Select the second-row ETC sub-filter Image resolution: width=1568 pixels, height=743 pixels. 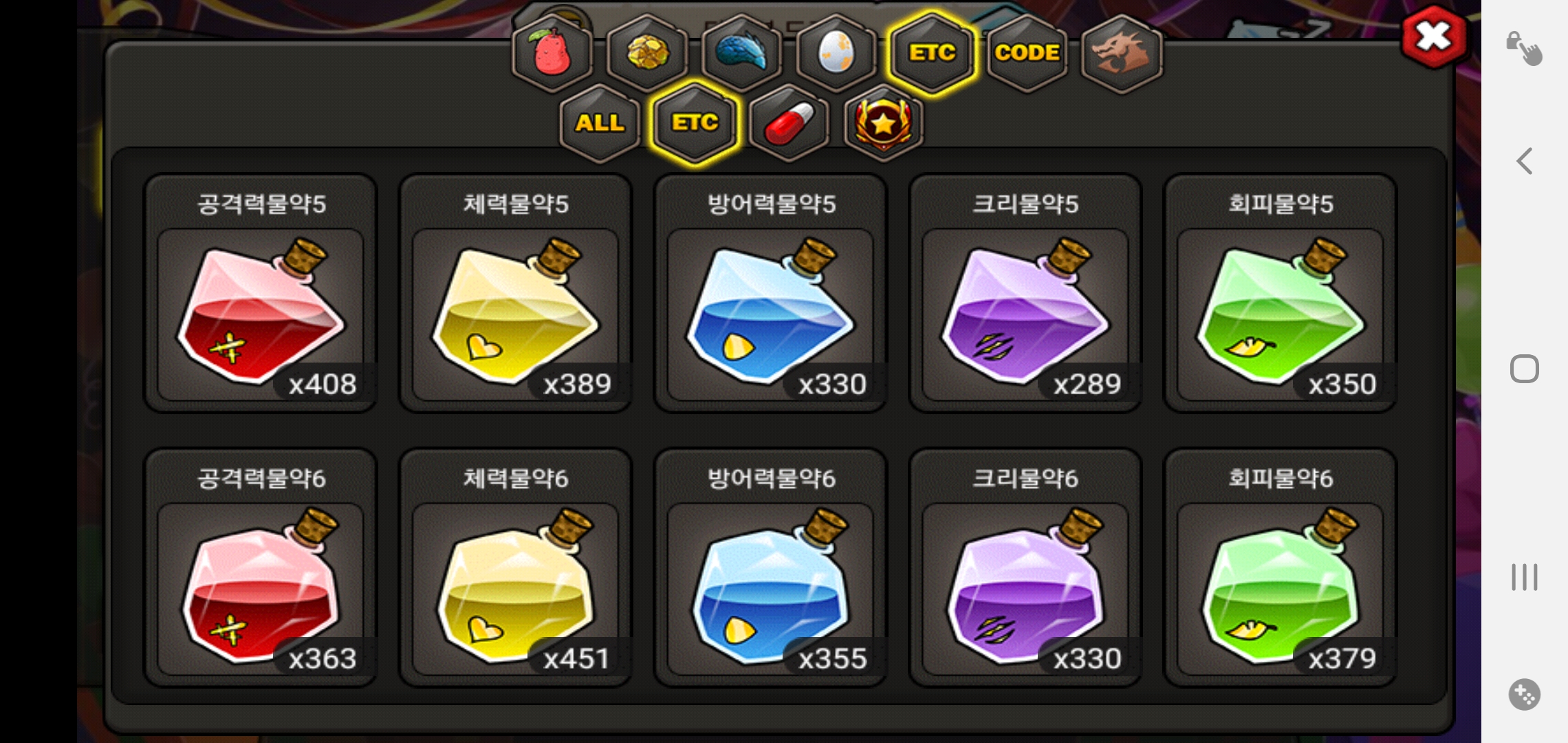tap(695, 124)
